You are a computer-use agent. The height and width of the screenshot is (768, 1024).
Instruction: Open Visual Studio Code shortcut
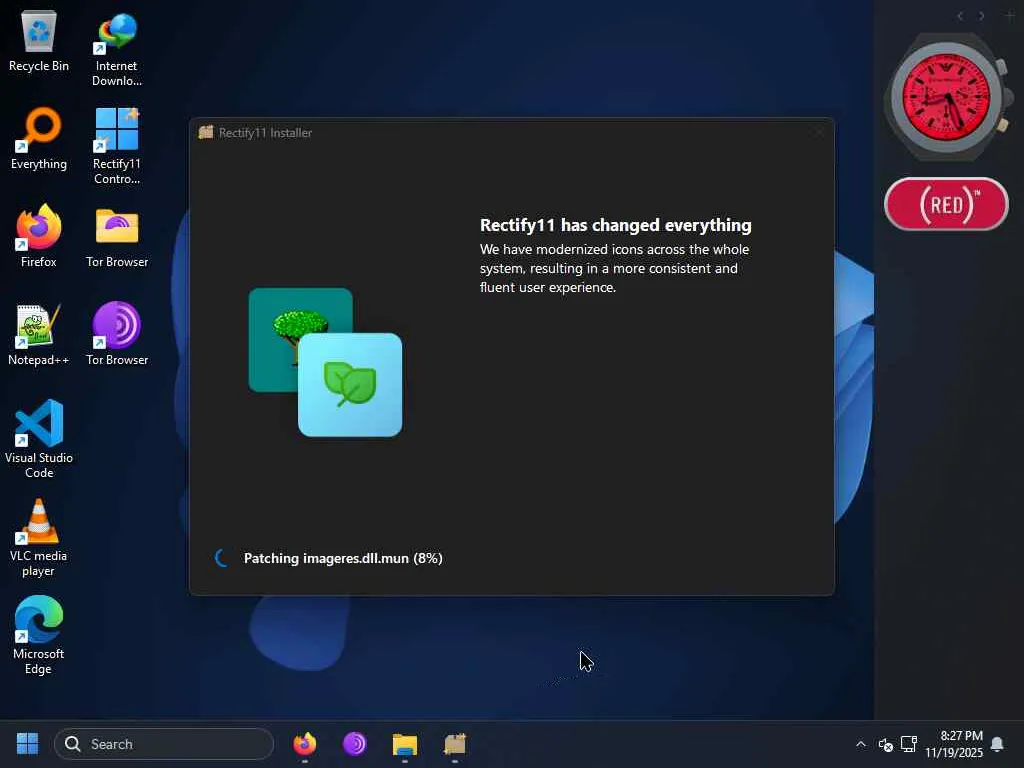click(x=39, y=440)
